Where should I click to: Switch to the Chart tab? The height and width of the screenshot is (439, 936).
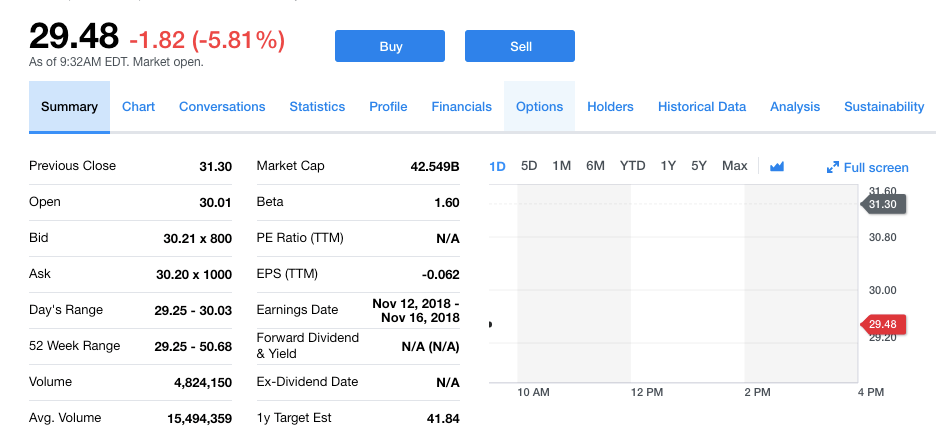[138, 107]
